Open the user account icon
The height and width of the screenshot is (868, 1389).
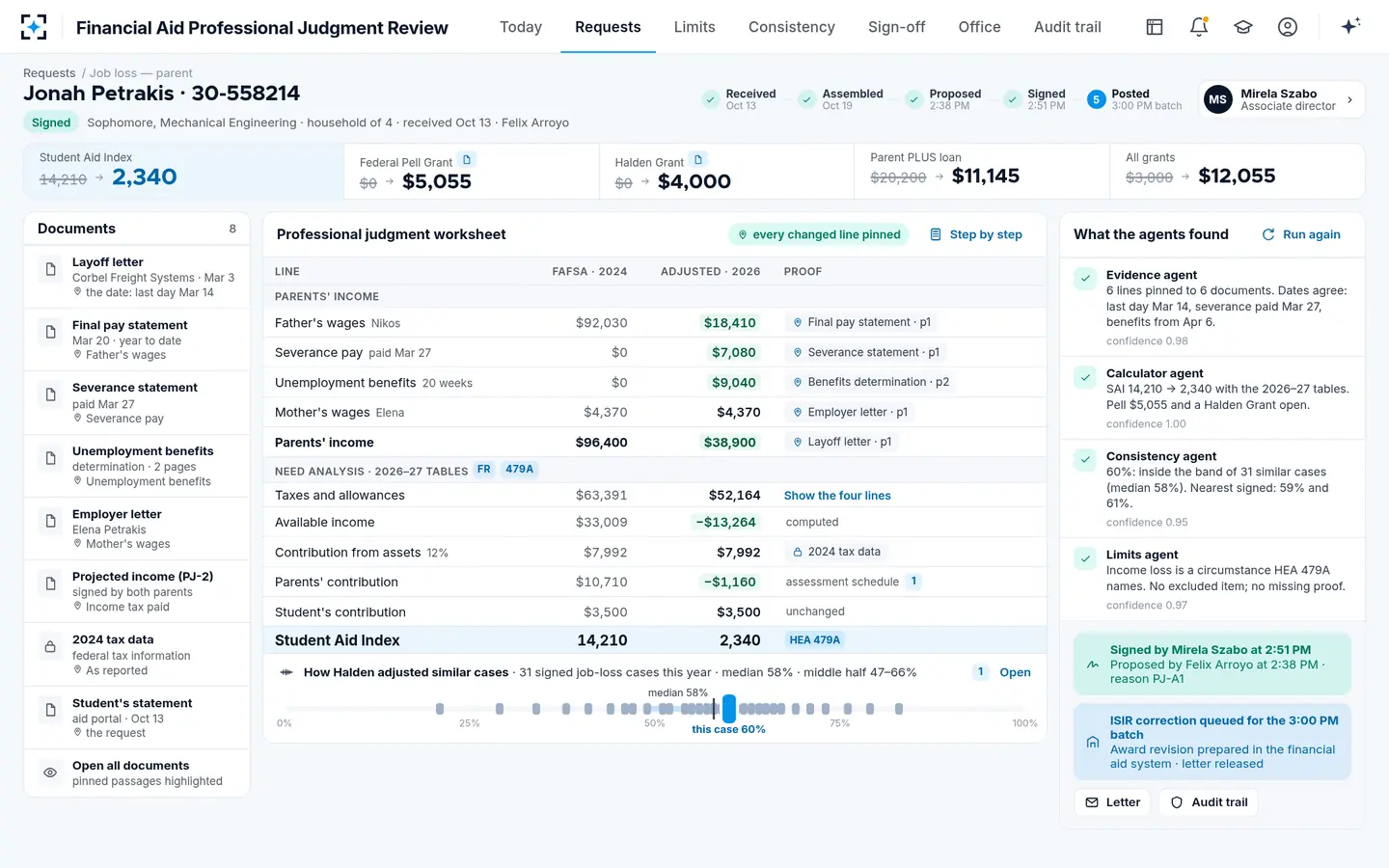[x=1288, y=27]
